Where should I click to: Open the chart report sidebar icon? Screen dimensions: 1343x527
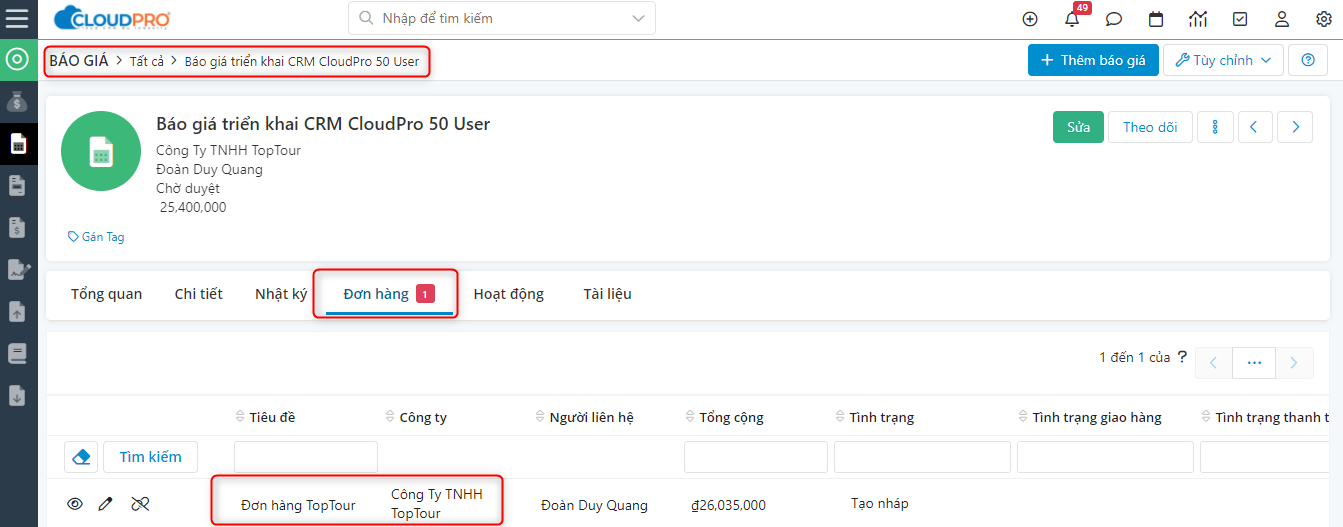(x=17, y=269)
